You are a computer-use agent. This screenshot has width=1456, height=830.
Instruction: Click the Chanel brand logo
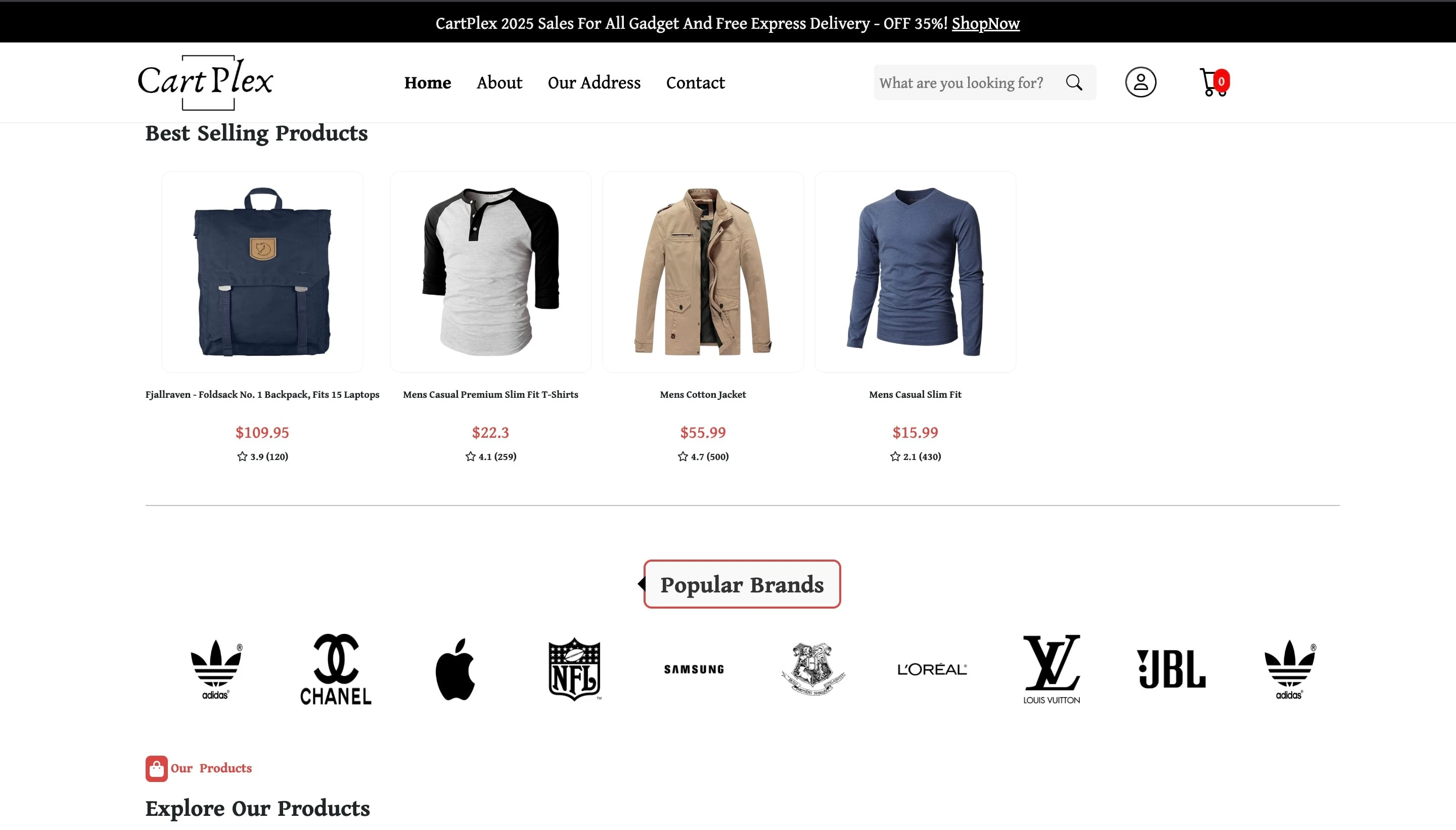[x=336, y=669]
